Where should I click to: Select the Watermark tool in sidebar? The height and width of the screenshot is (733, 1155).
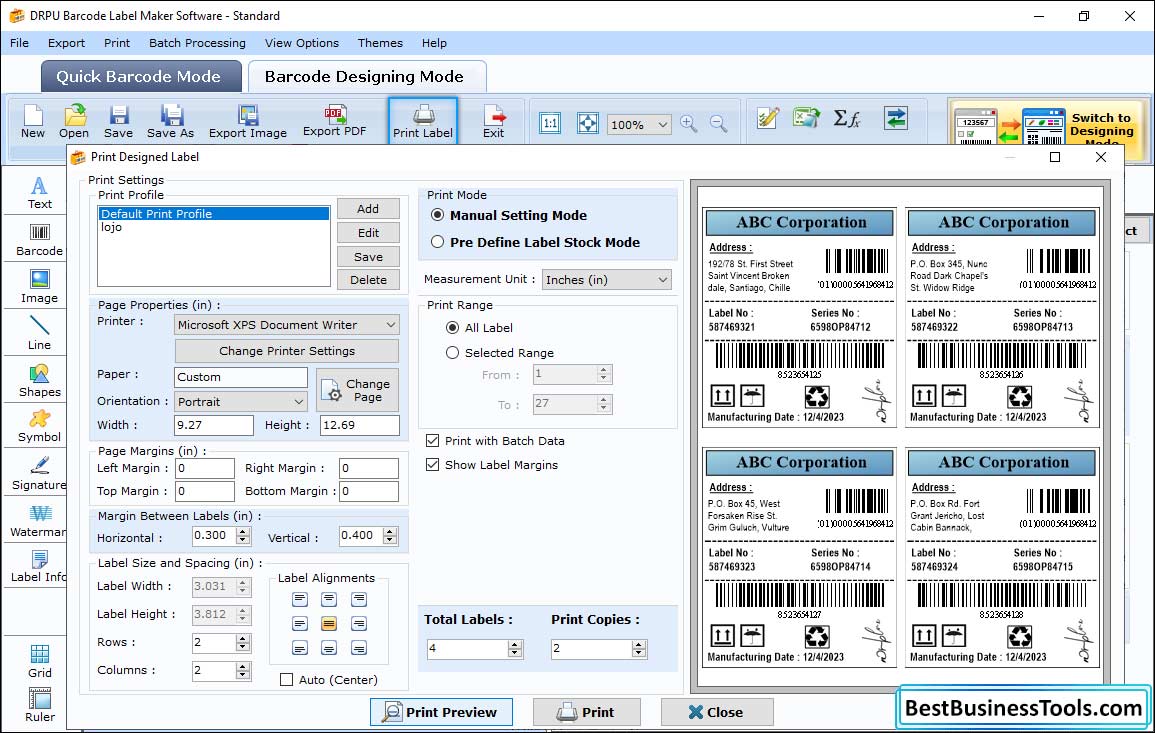coord(39,521)
